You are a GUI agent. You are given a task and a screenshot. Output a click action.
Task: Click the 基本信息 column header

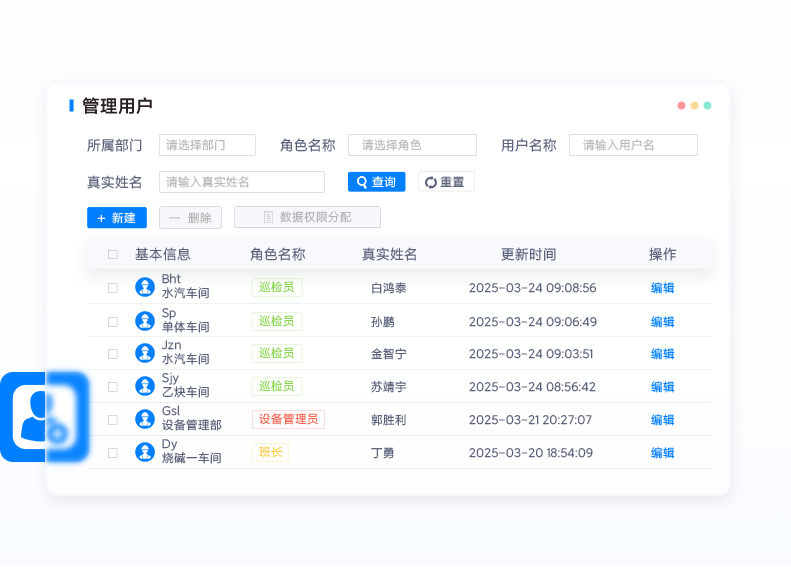click(x=162, y=255)
